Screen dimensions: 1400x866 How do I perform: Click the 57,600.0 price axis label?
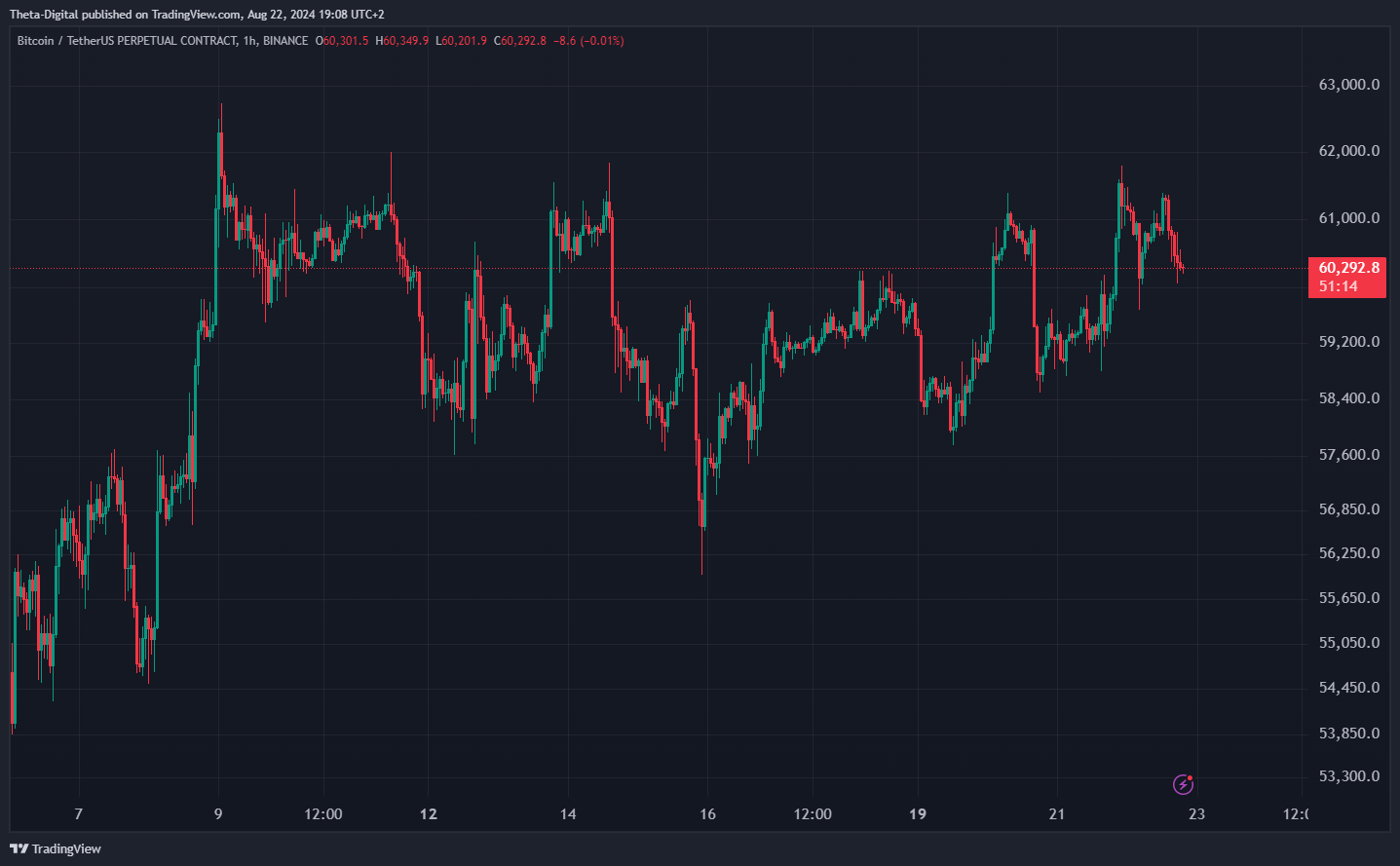coord(1349,455)
